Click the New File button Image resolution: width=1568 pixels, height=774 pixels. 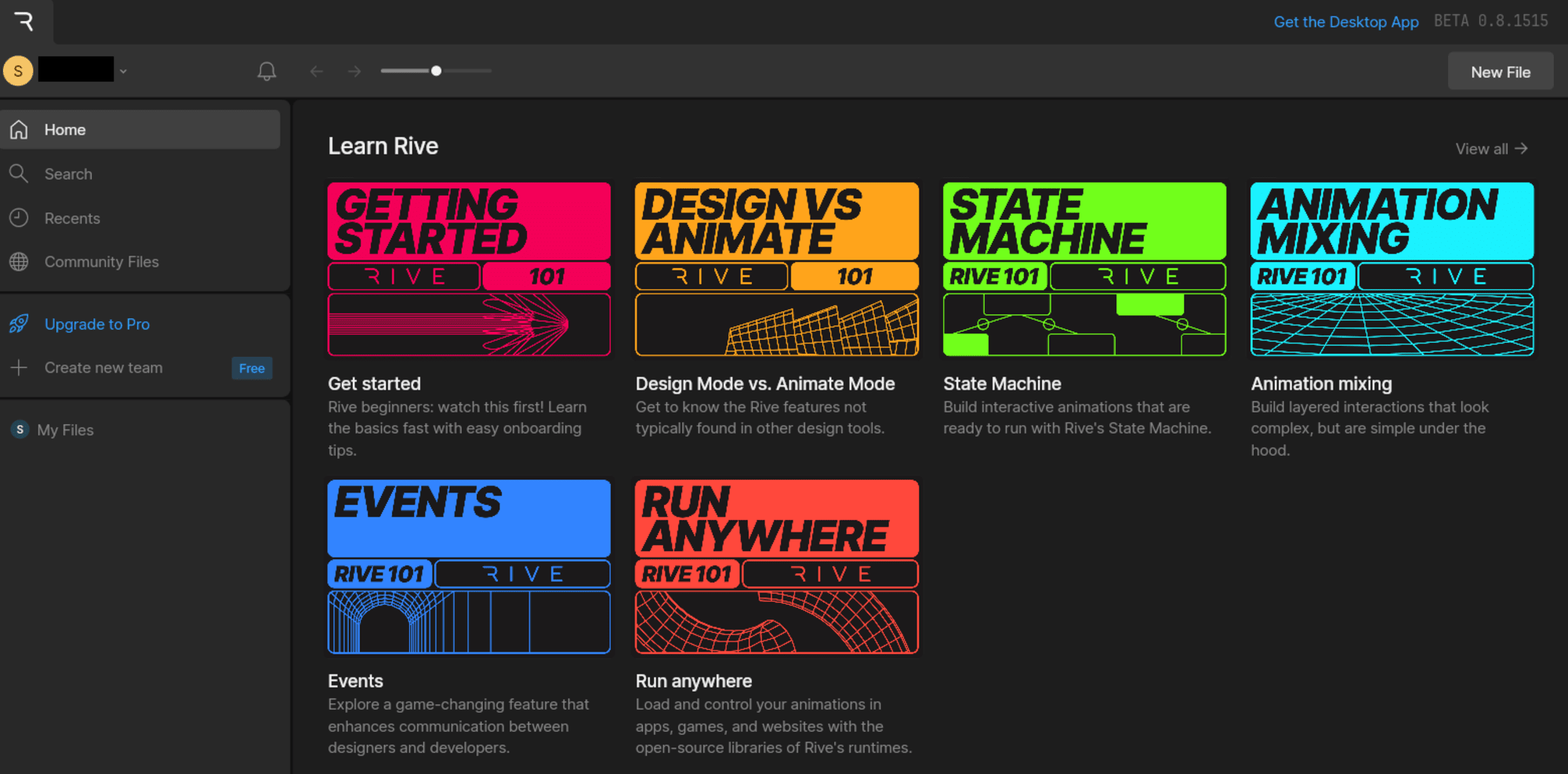1501,71
